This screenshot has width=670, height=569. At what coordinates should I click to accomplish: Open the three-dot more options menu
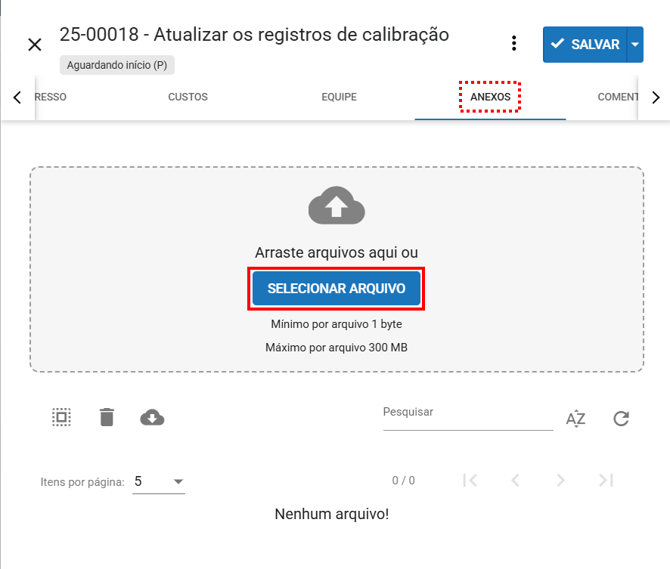coord(514,44)
